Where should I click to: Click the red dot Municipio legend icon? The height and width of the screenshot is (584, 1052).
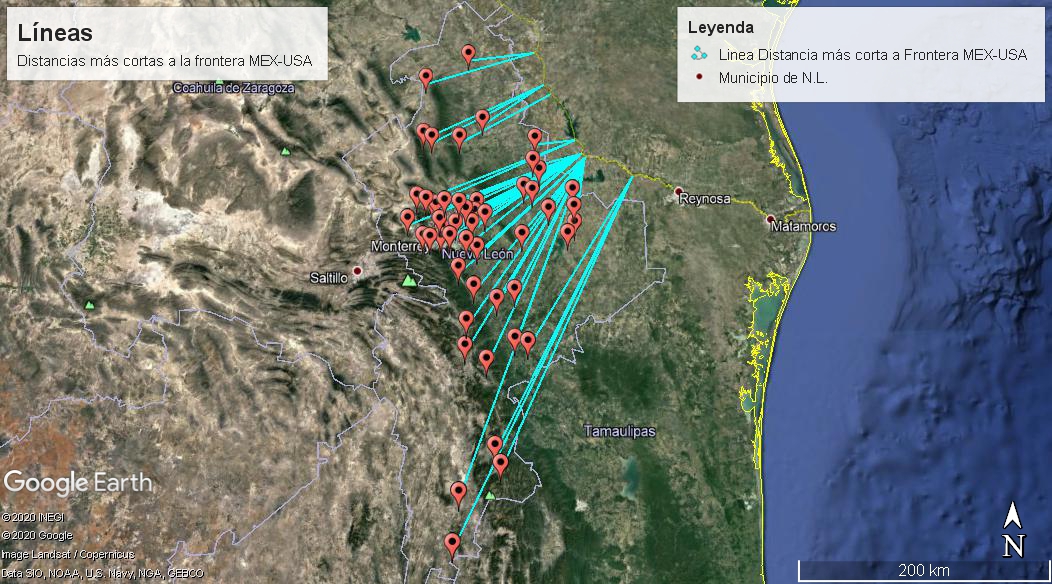click(700, 78)
